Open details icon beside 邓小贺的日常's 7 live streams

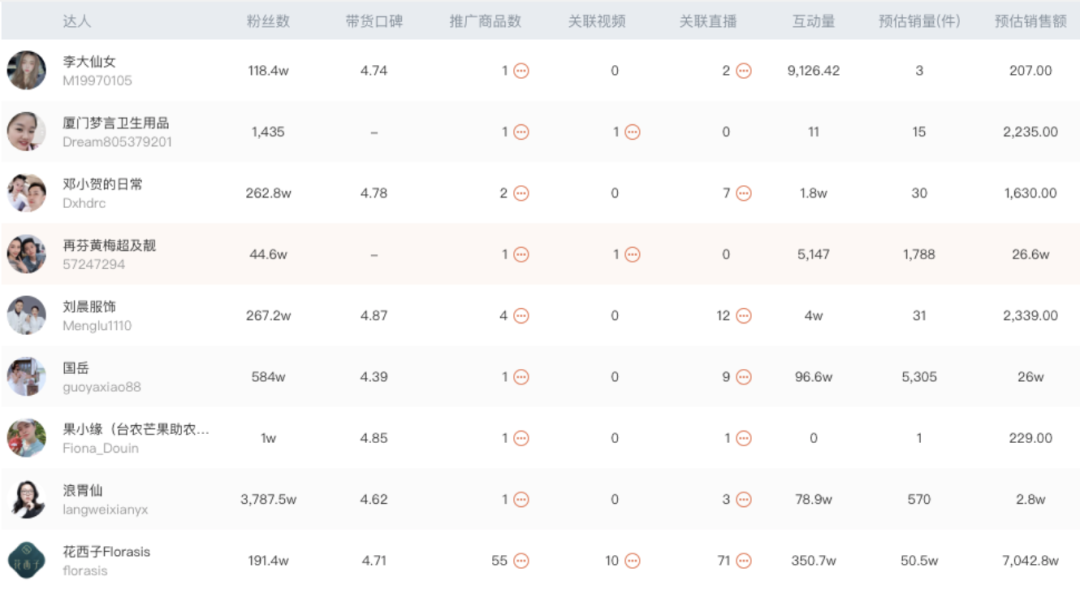tap(744, 193)
